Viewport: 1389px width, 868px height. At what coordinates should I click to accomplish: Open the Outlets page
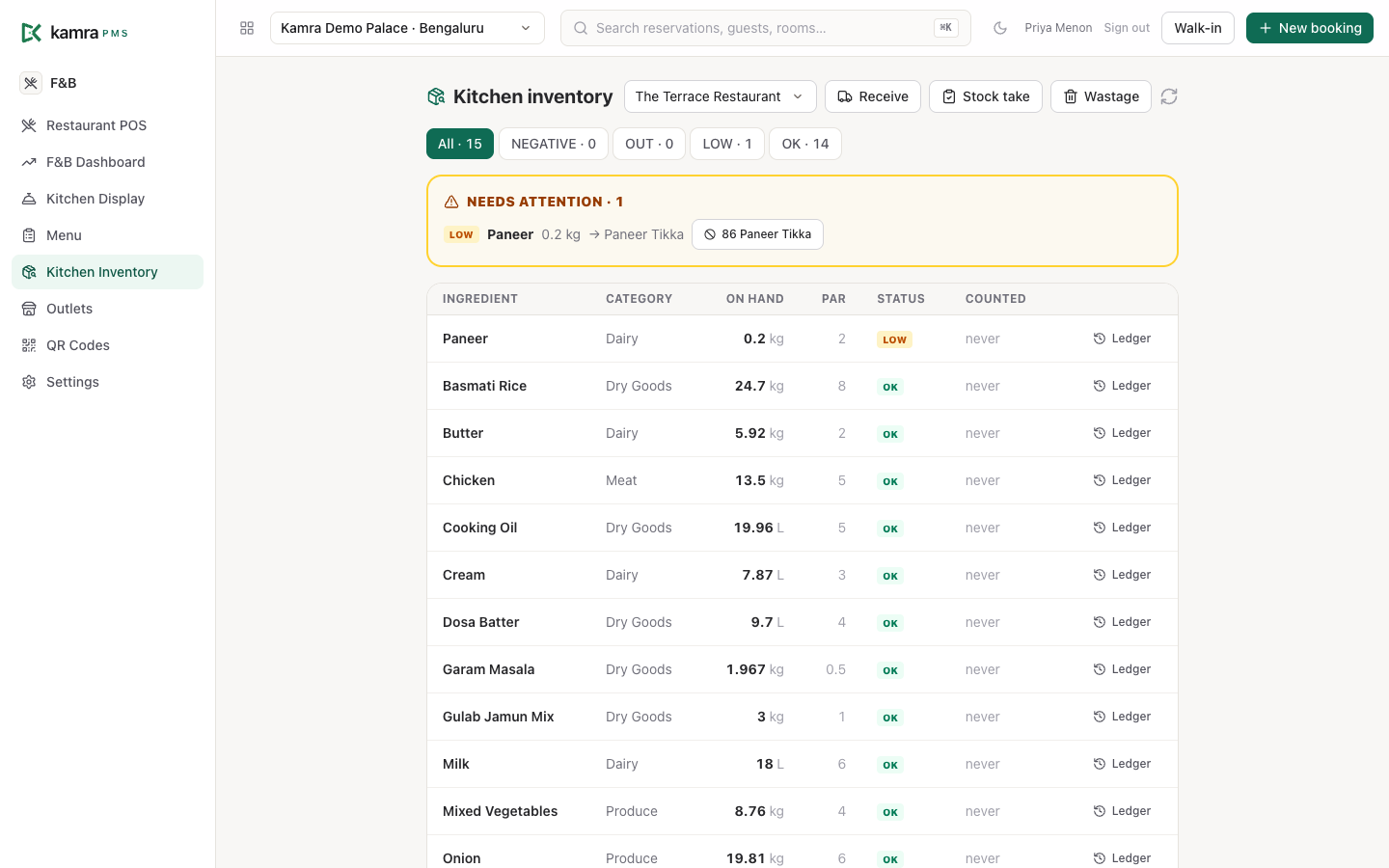[x=107, y=309]
